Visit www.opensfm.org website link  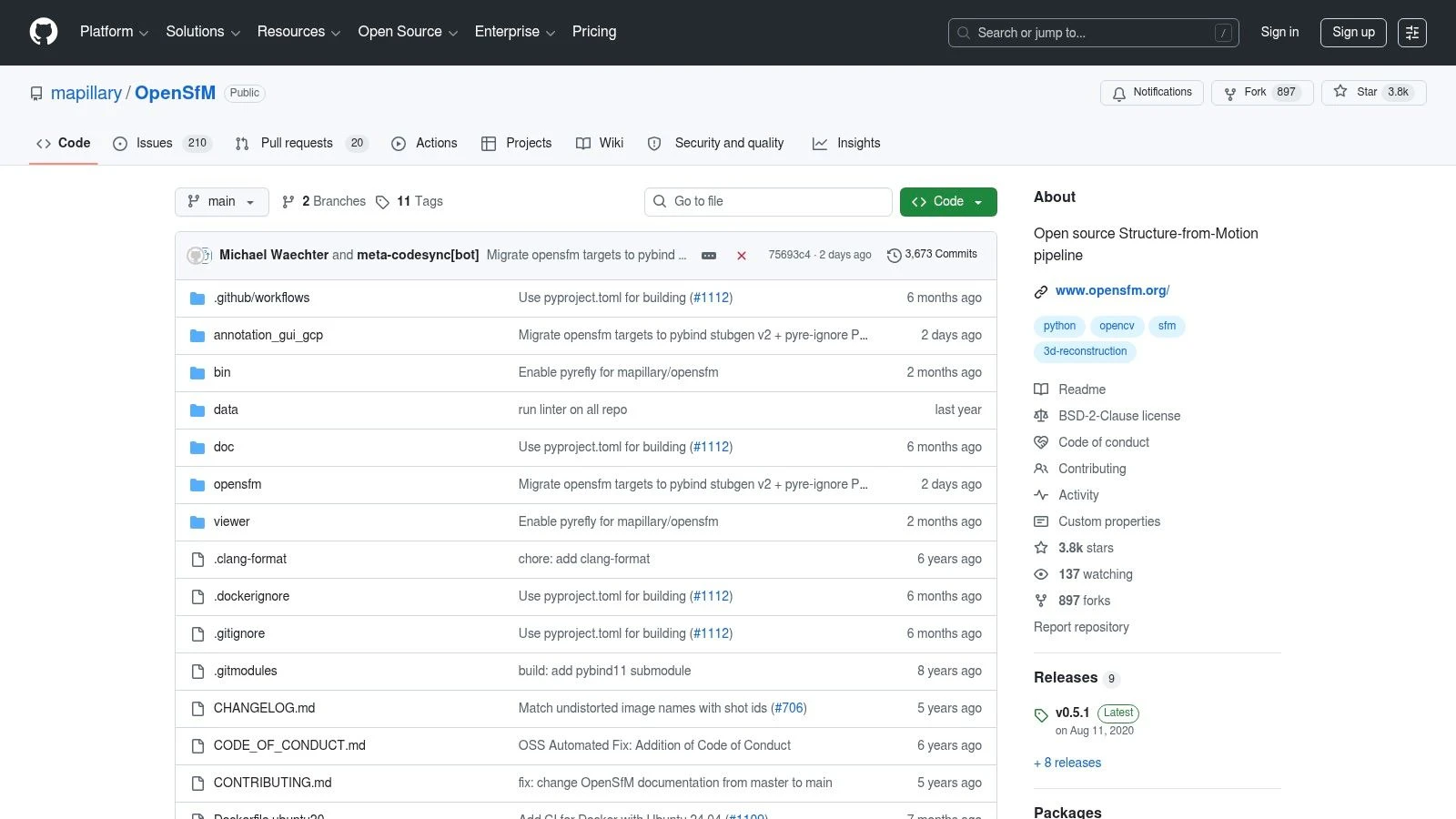[x=1112, y=290]
